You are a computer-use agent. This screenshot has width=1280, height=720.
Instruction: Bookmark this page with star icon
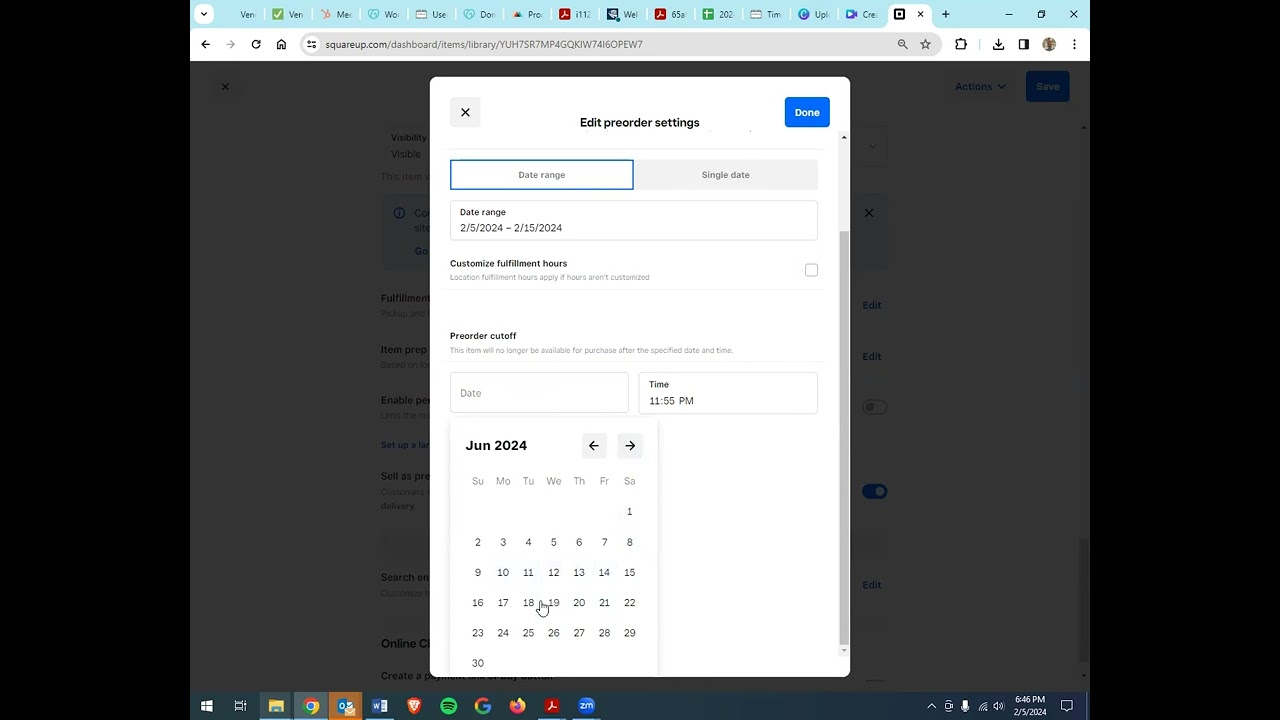[x=926, y=44]
